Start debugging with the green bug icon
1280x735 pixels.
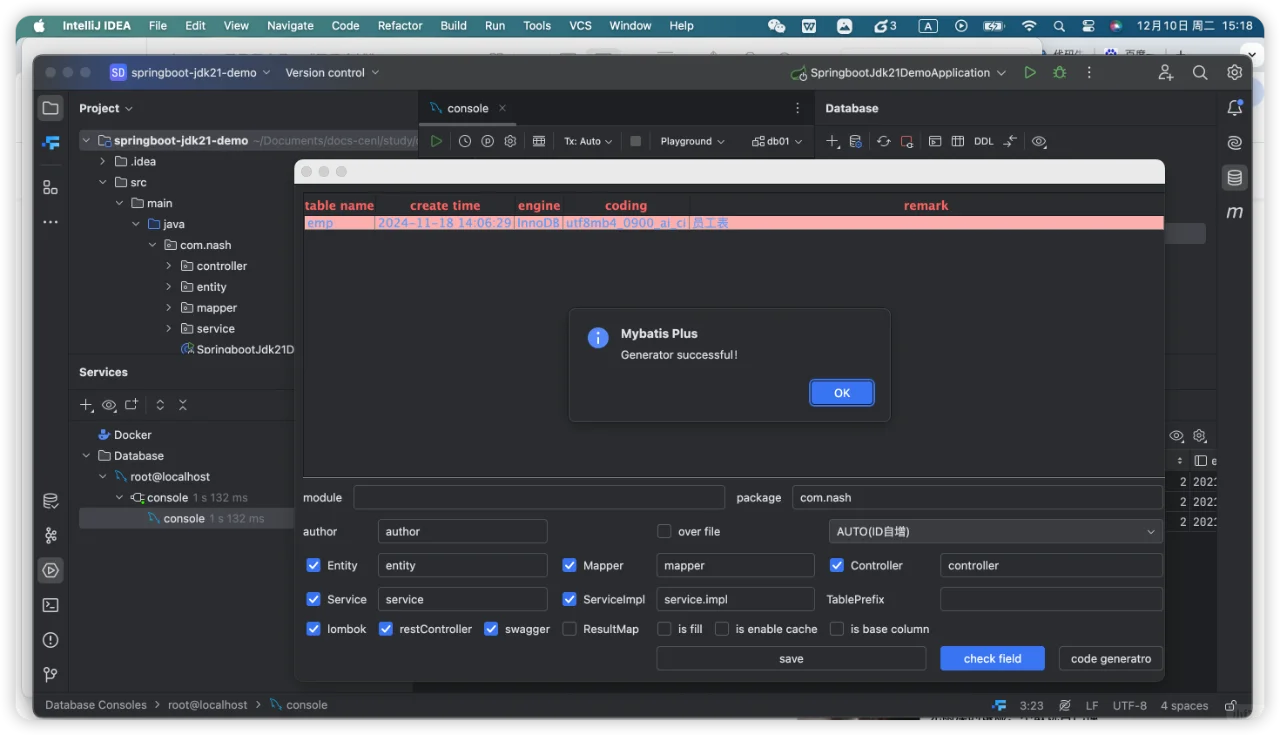[x=1059, y=73]
